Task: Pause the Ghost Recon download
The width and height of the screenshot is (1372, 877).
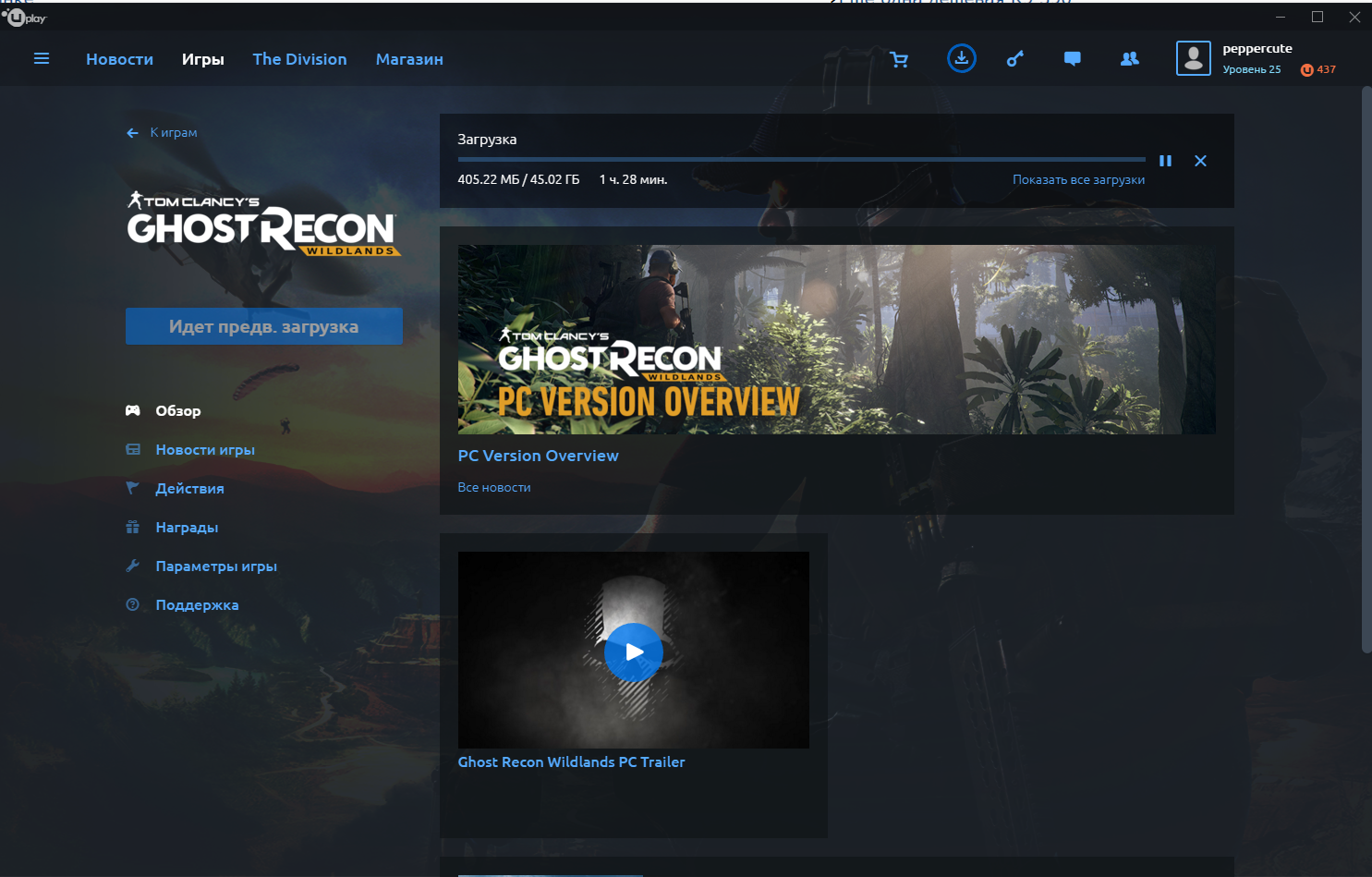Action: click(1165, 161)
